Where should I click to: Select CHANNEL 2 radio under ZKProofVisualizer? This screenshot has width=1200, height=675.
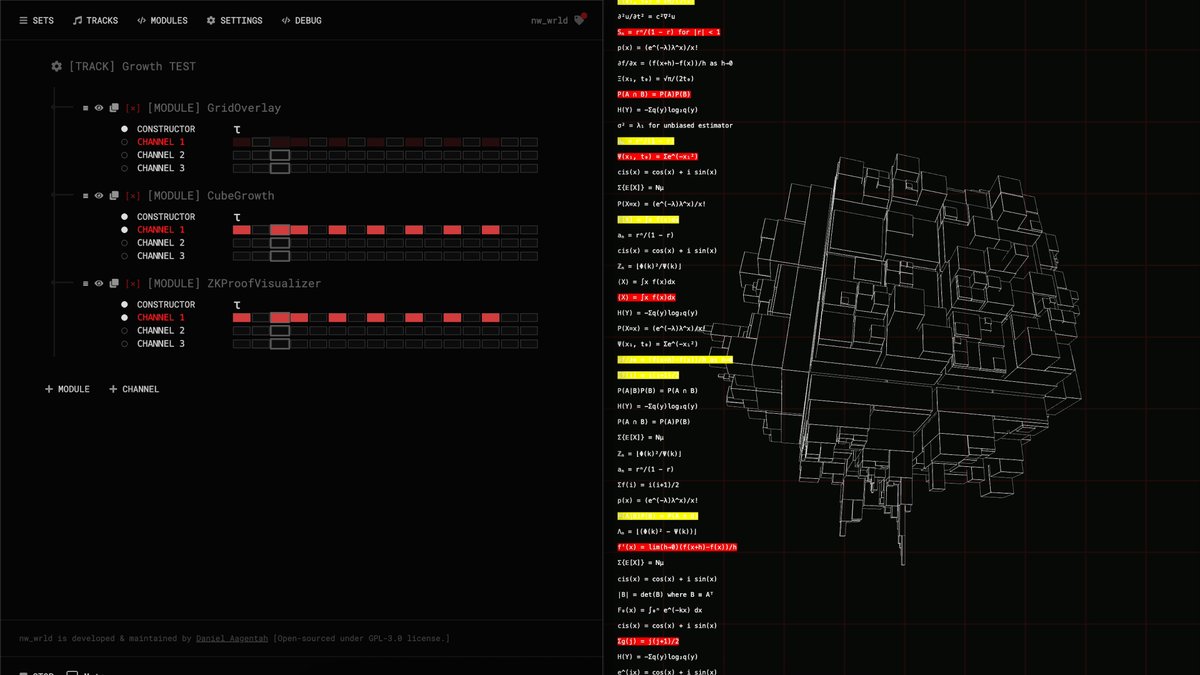point(125,330)
